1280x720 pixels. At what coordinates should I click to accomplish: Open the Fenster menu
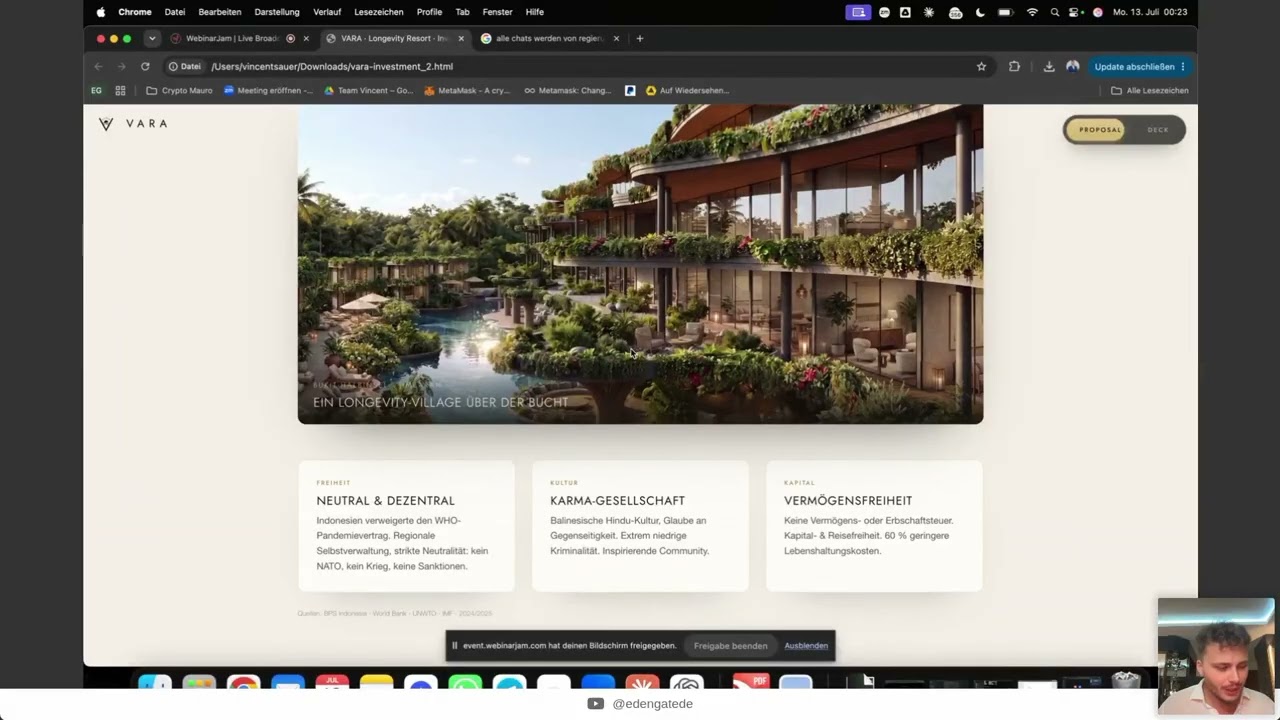[x=498, y=12]
